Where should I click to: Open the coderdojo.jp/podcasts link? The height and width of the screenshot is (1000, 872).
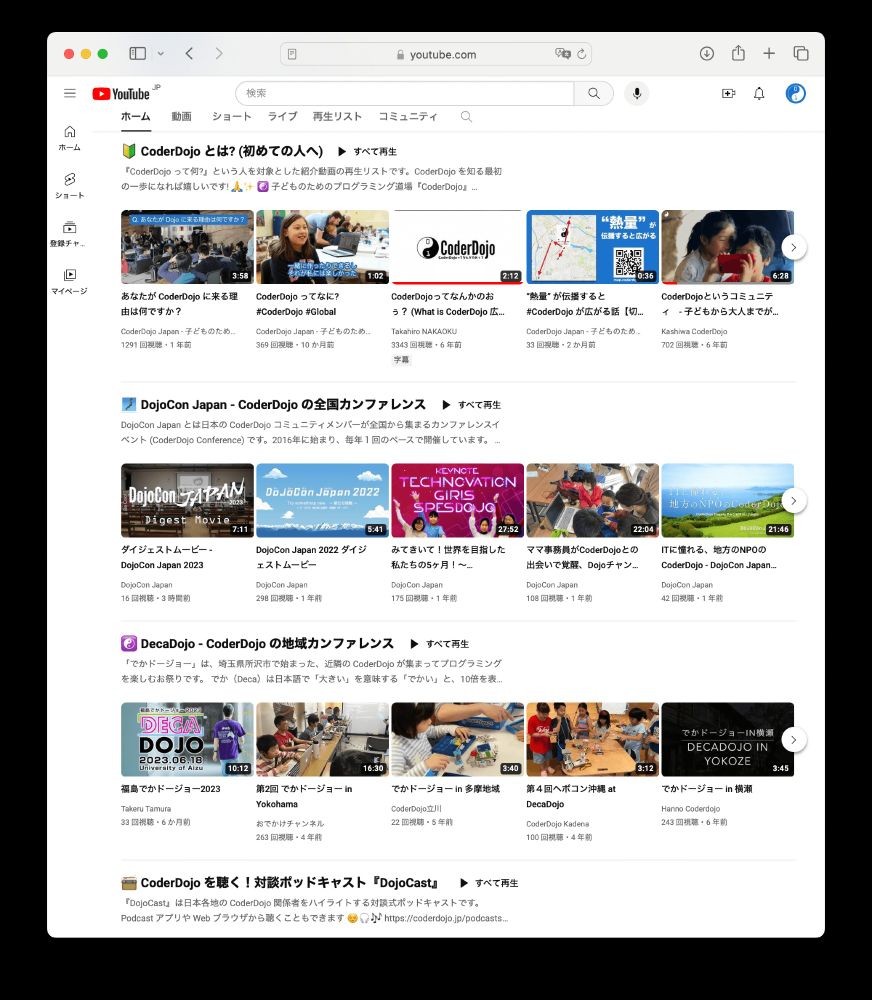[x=446, y=918]
